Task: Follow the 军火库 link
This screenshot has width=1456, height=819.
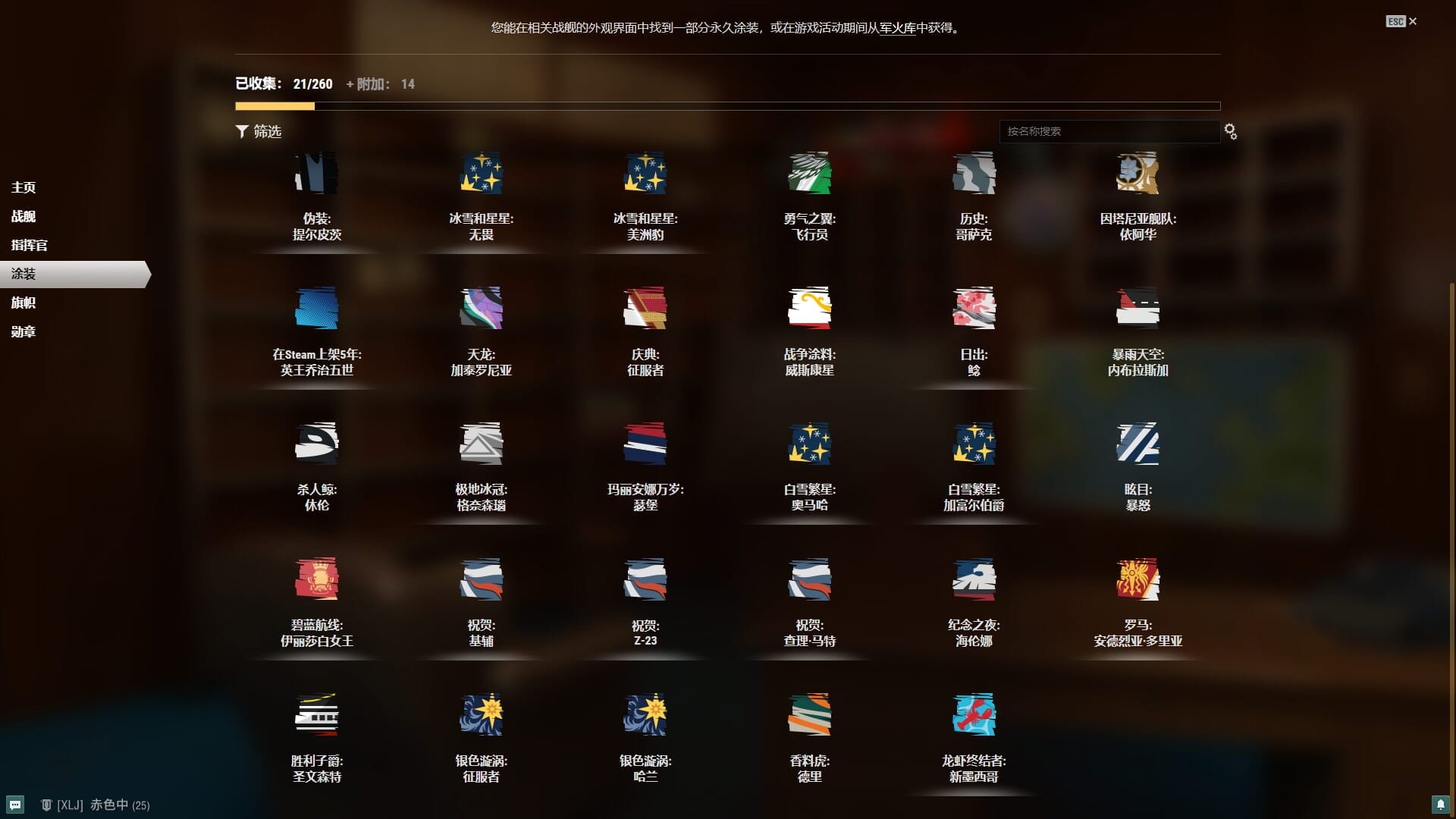Action: coord(898,28)
